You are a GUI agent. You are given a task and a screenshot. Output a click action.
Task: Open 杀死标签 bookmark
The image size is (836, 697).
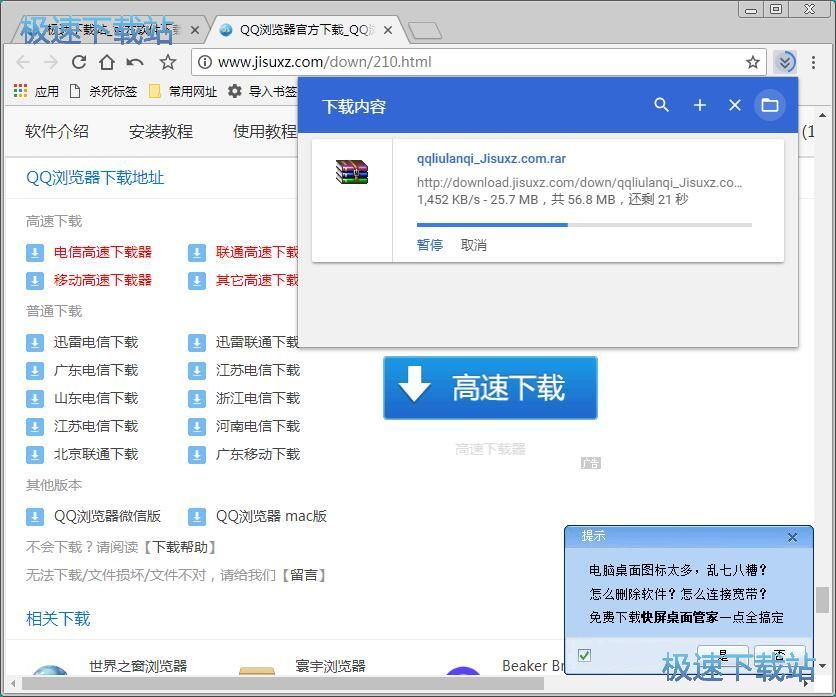click(103, 91)
